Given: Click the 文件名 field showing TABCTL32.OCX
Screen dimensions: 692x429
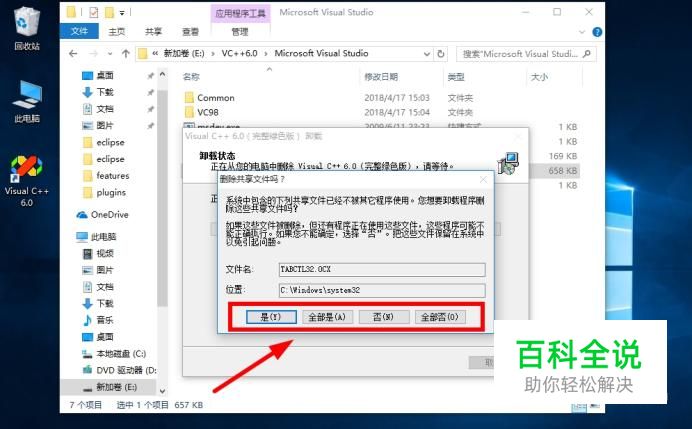Looking at the screenshot, I should (382, 270).
